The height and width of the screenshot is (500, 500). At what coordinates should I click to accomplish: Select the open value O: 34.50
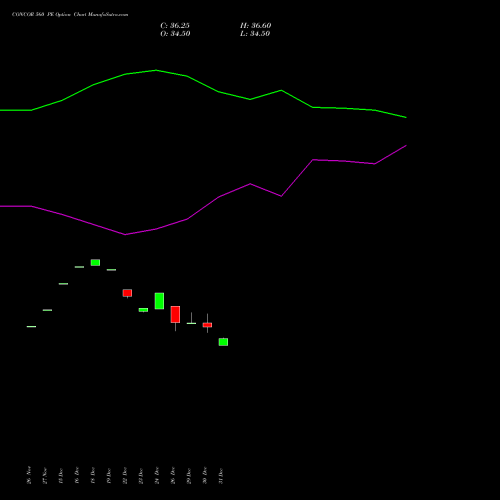175,34
